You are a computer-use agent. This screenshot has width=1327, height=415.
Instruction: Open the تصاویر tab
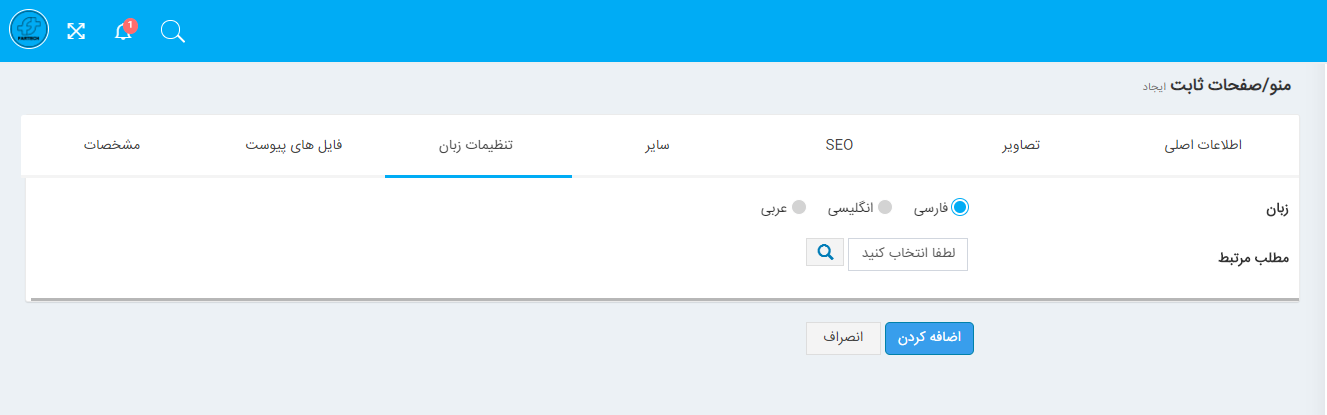[x=1021, y=145]
